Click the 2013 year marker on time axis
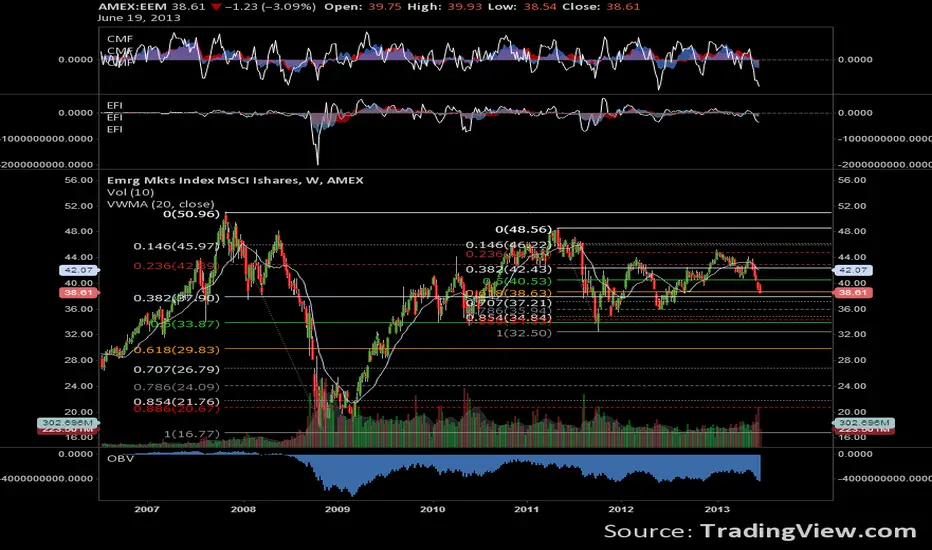The image size is (932, 550). pos(717,509)
